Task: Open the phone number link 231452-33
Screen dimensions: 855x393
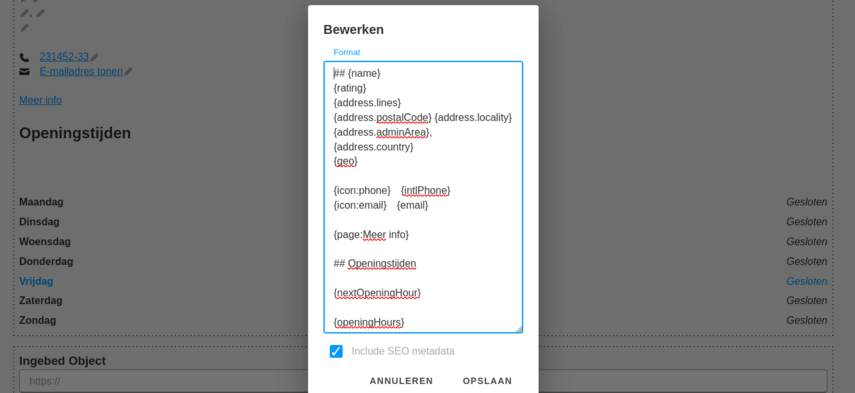Action: pyautogui.click(x=64, y=57)
